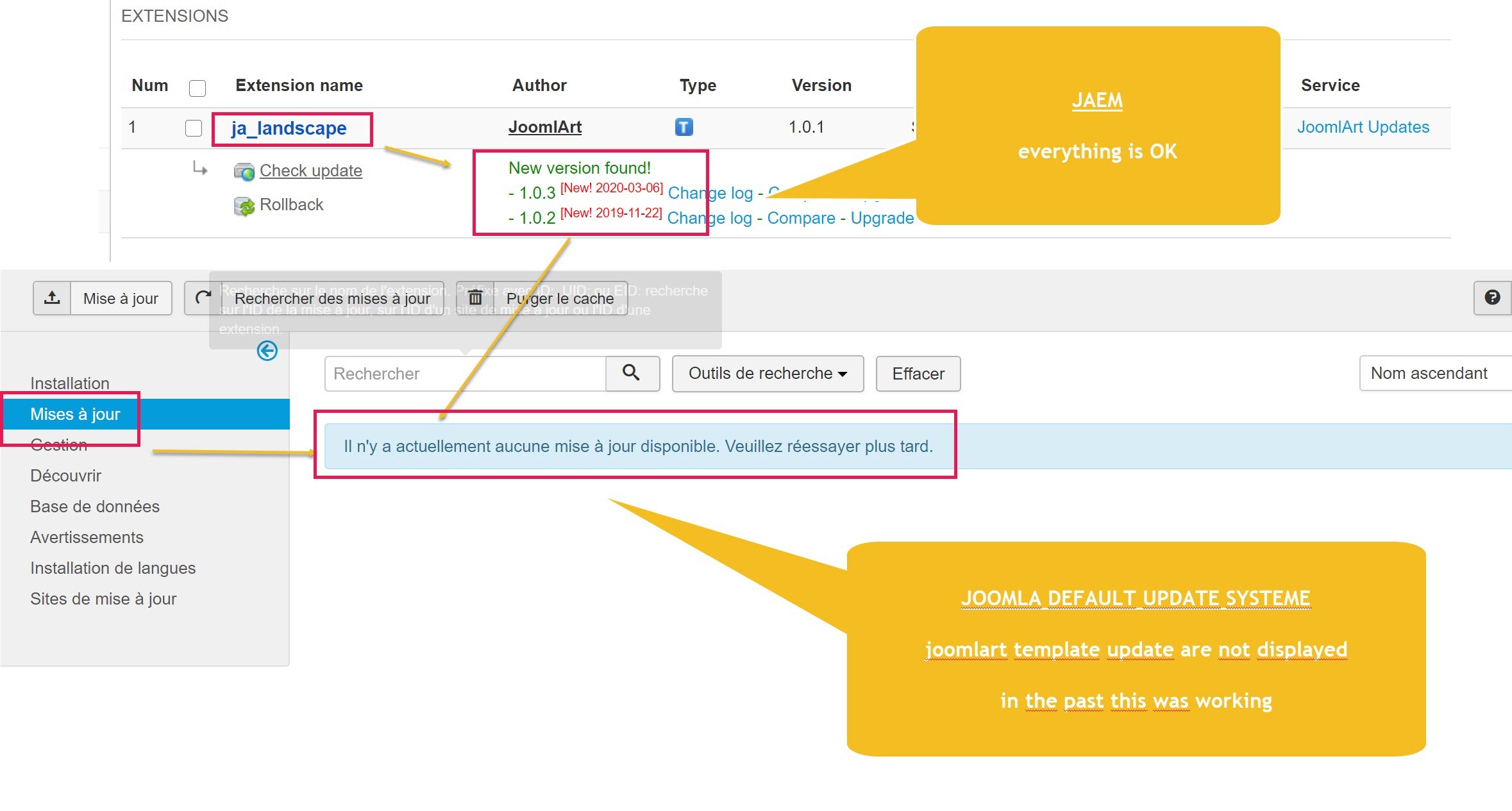Viewport: 1512px width, 811px height.
Task: Click the refresh icon for finding updates
Action: [x=203, y=298]
